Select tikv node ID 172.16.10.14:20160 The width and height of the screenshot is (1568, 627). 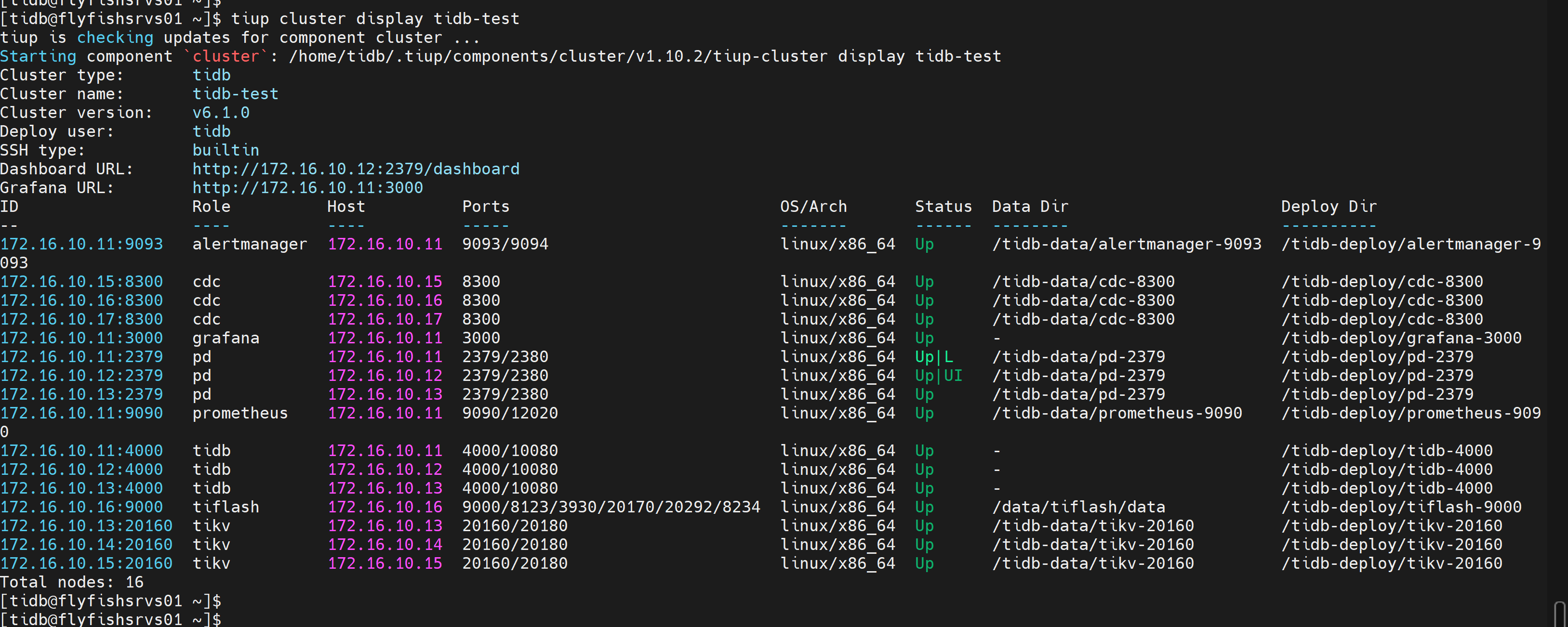point(86,545)
